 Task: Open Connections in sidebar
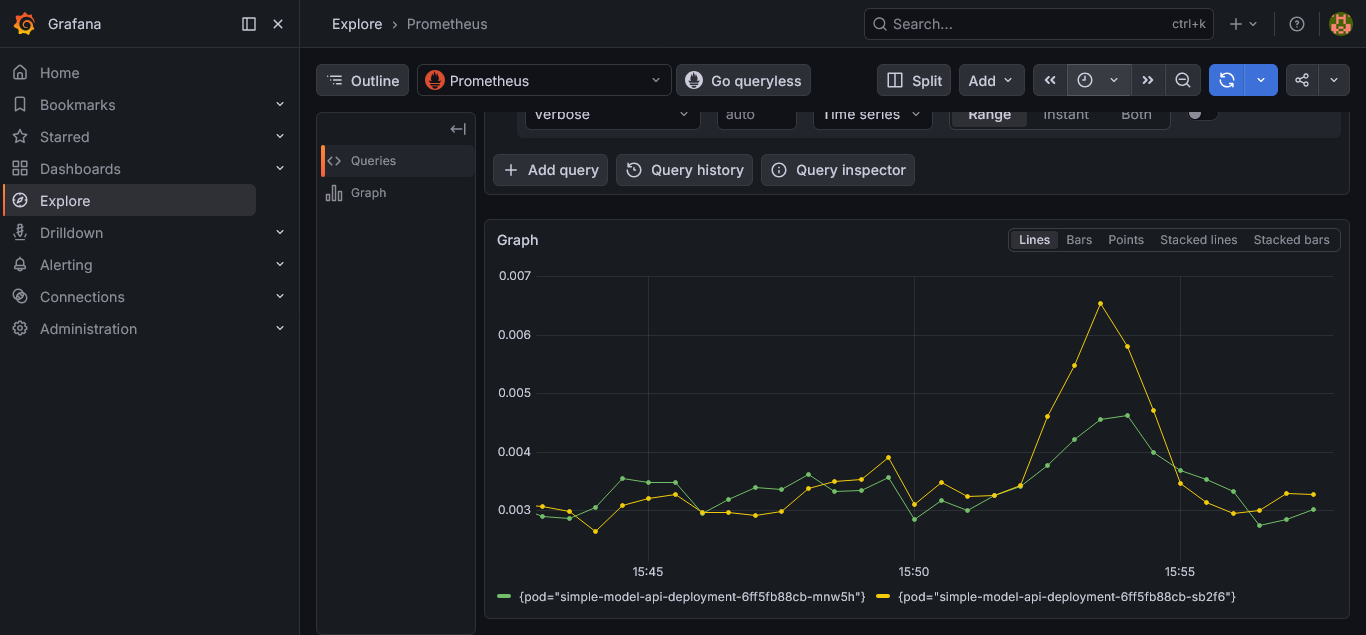point(82,297)
